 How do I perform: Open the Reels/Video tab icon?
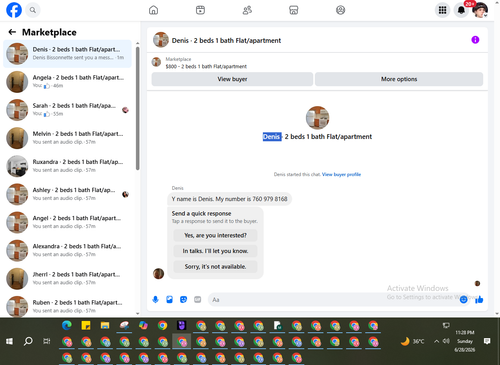tap(200, 10)
